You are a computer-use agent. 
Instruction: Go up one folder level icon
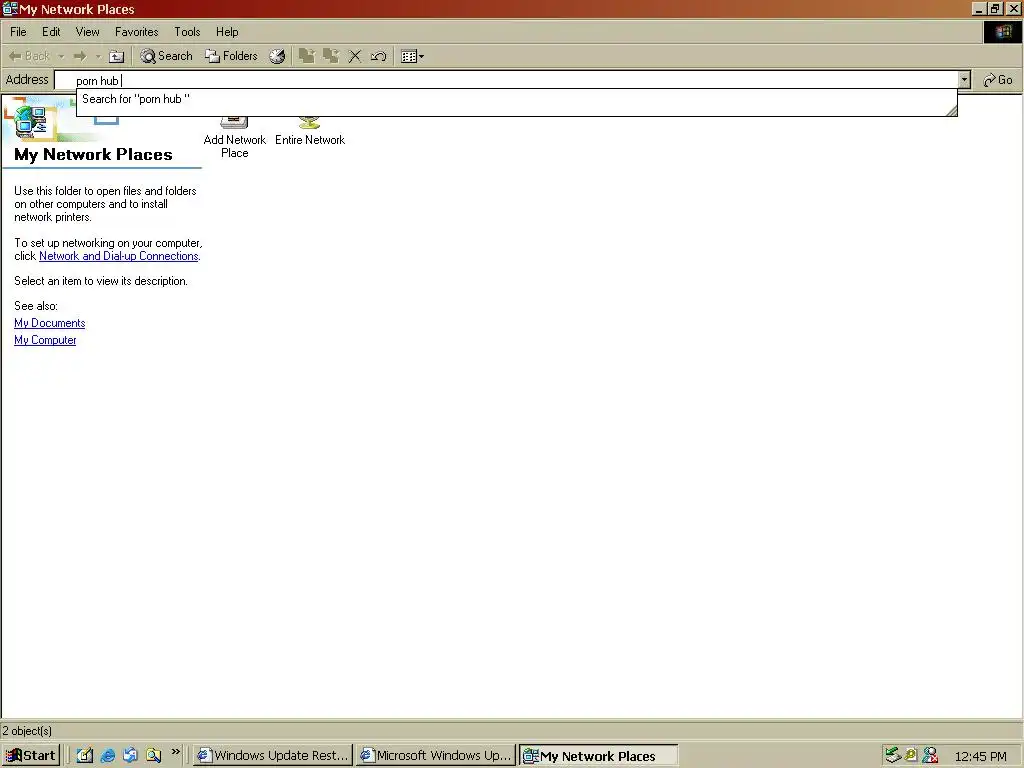[116, 56]
